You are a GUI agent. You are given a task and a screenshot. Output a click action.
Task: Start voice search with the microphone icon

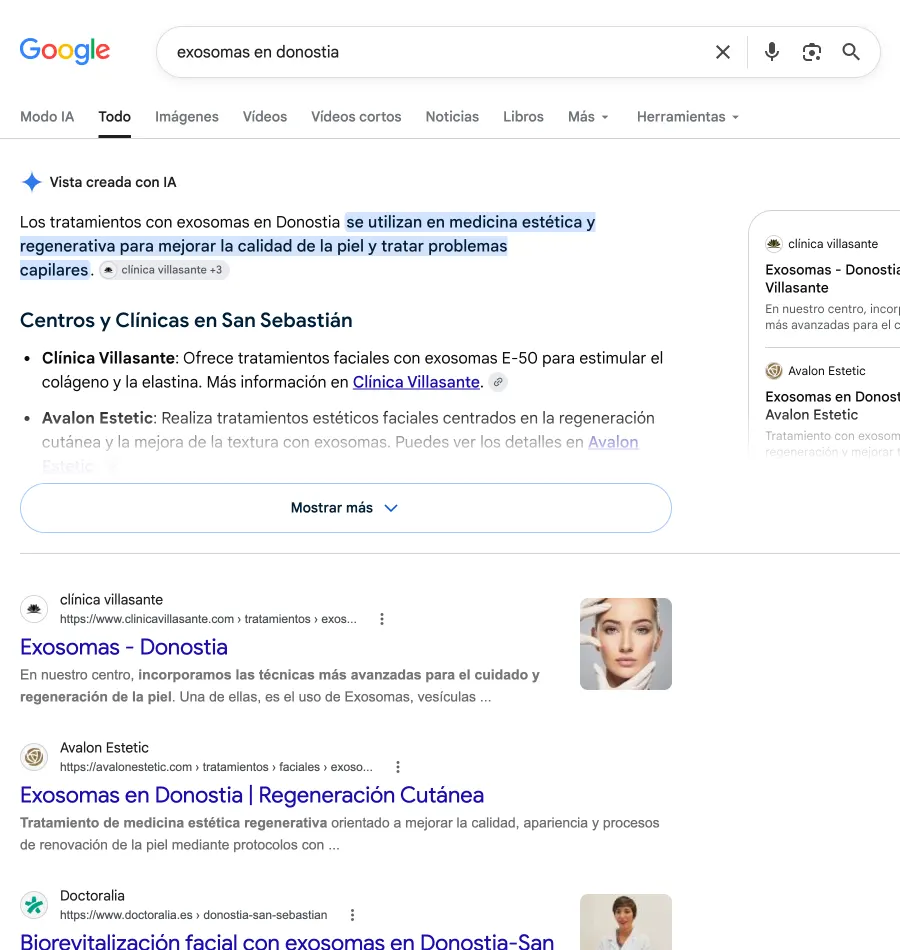tap(772, 52)
